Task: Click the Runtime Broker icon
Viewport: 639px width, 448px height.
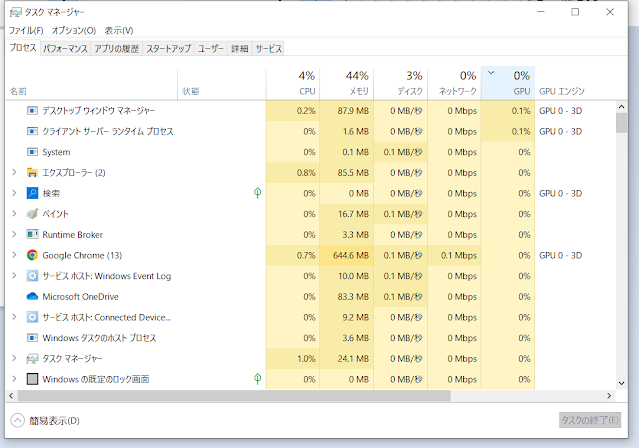Action: coord(32,234)
